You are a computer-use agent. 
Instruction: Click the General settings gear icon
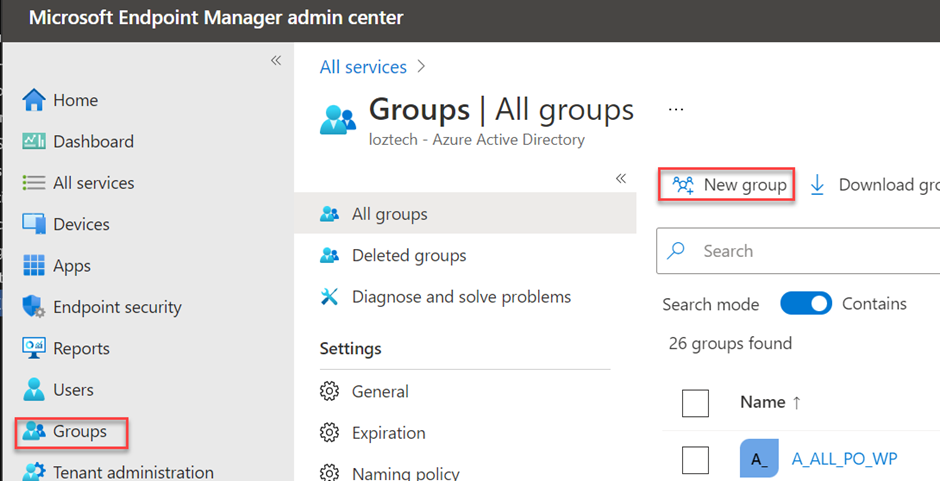tap(329, 392)
